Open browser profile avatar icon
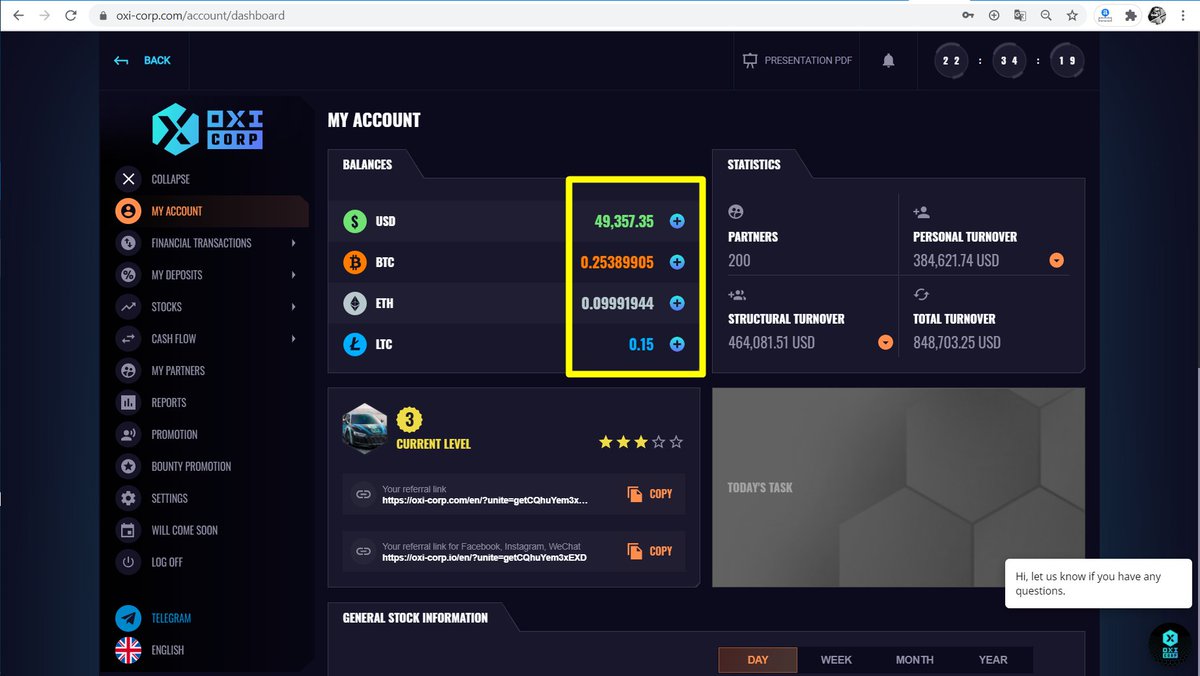1200x676 pixels. tap(1158, 16)
